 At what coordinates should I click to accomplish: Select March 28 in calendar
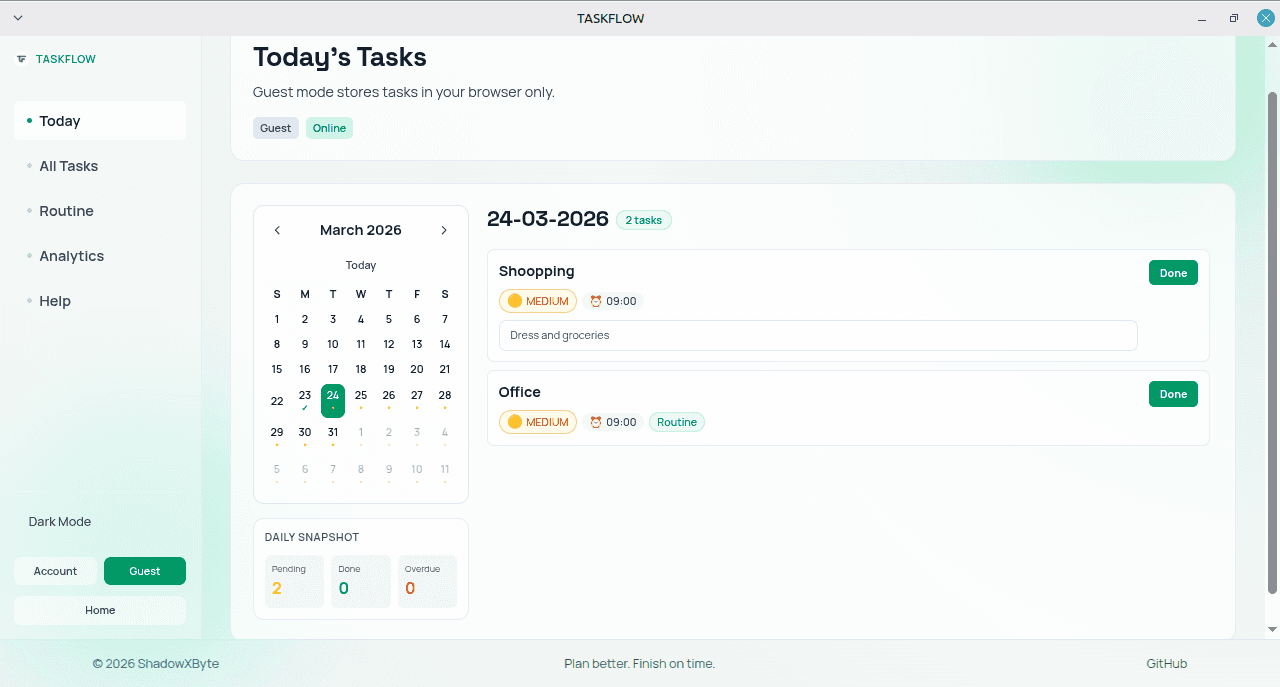[x=445, y=399]
